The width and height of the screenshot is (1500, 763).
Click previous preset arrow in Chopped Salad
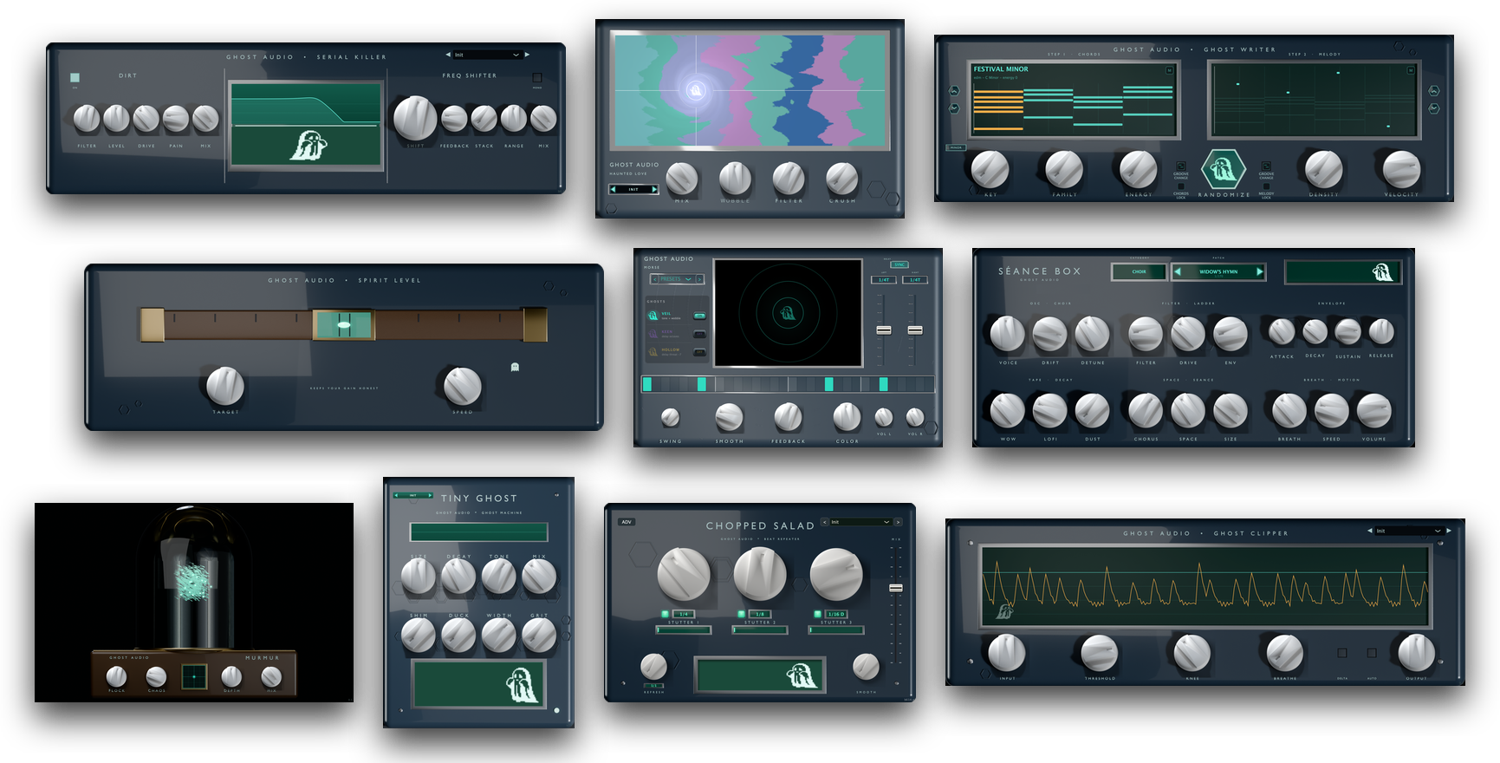point(825,522)
